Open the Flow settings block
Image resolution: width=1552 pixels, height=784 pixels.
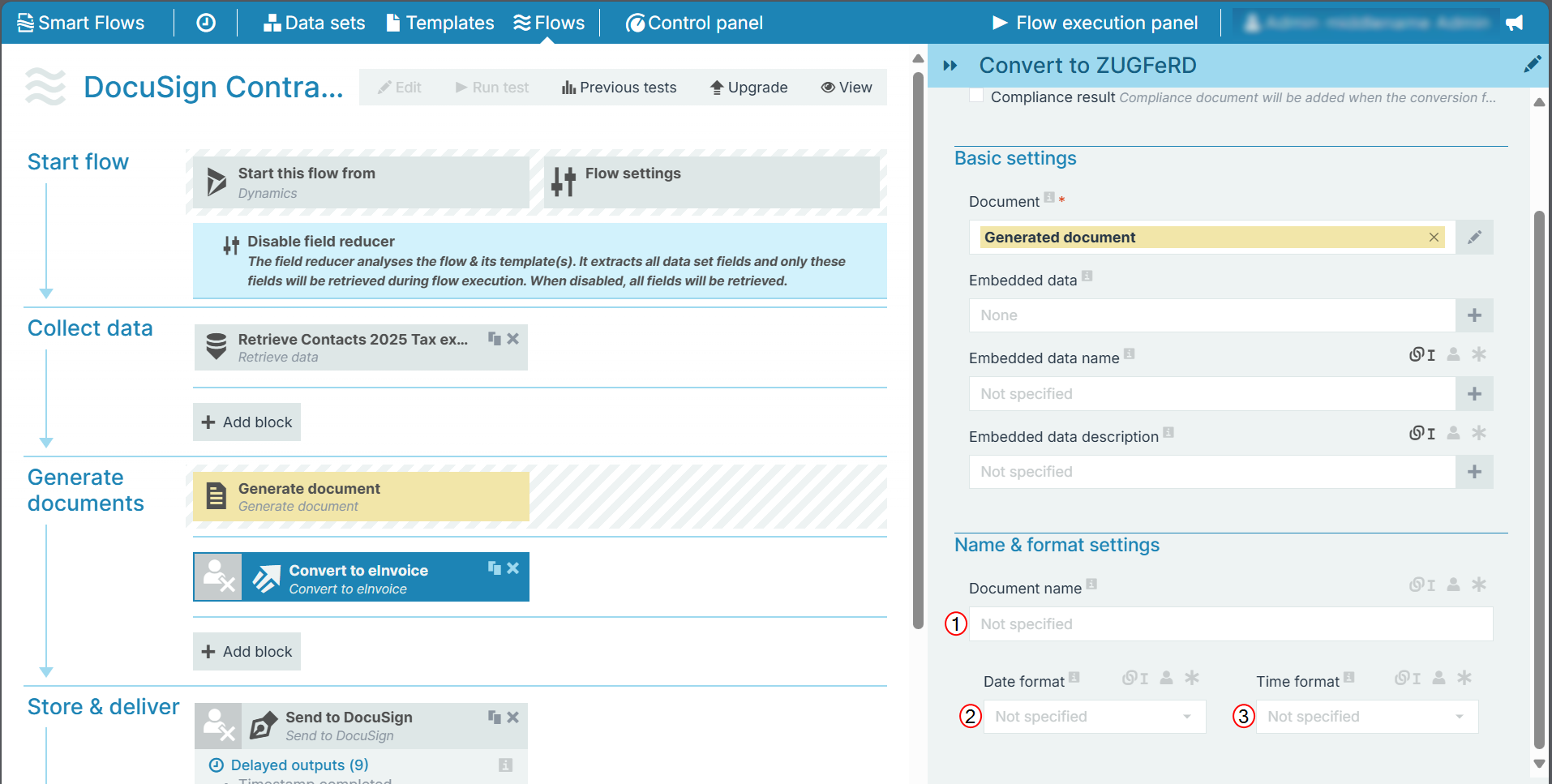pyautogui.click(x=711, y=182)
